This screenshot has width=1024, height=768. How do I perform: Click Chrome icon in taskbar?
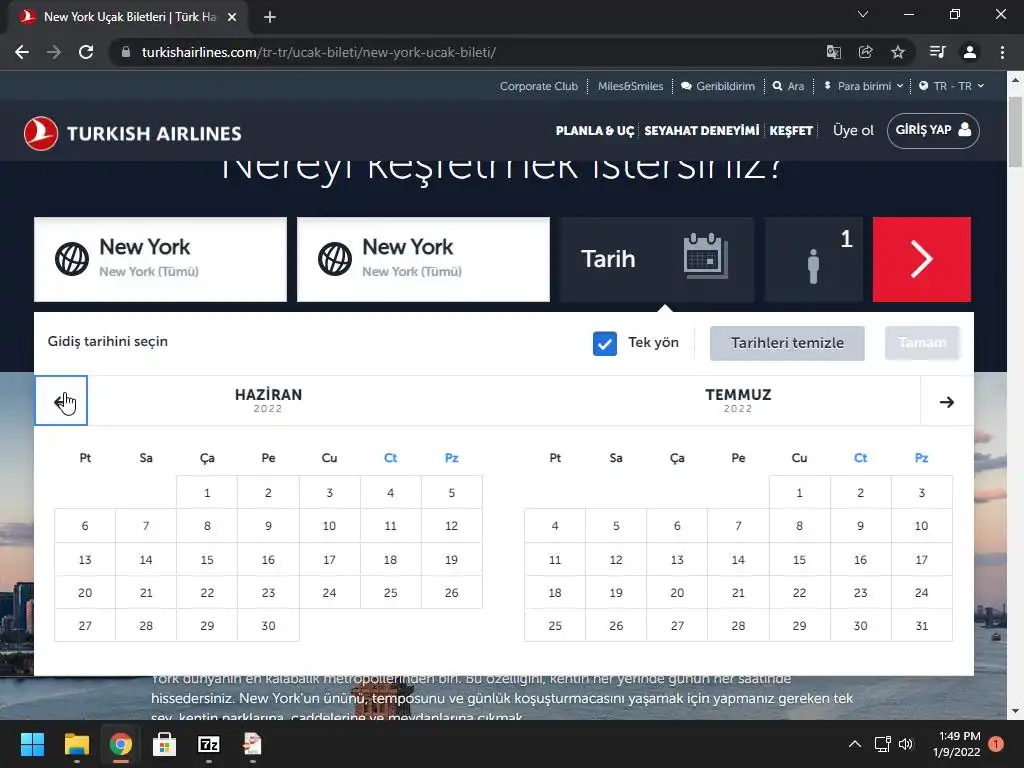[x=121, y=744]
